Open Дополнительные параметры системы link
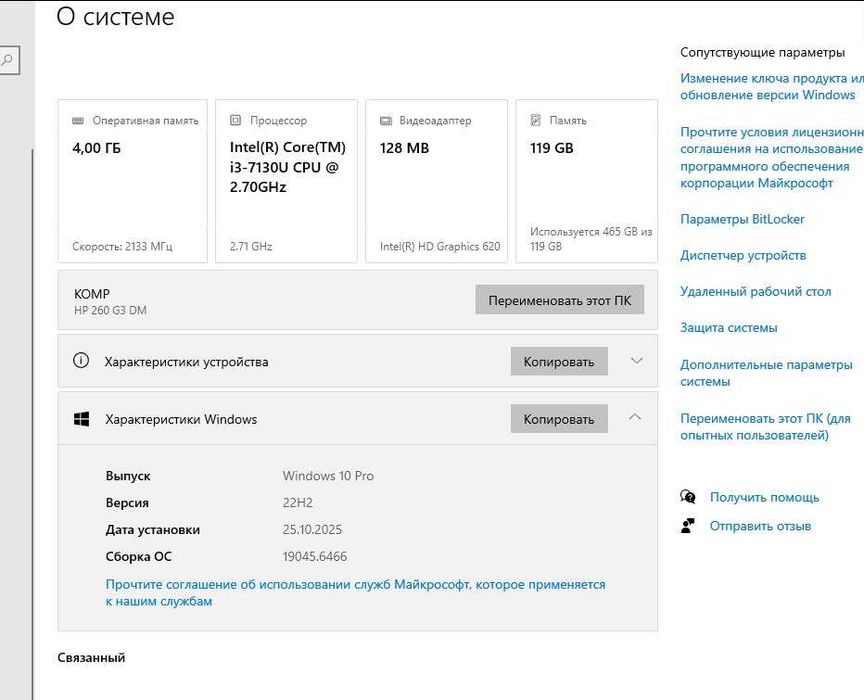The height and width of the screenshot is (700, 864). [x=766, y=373]
